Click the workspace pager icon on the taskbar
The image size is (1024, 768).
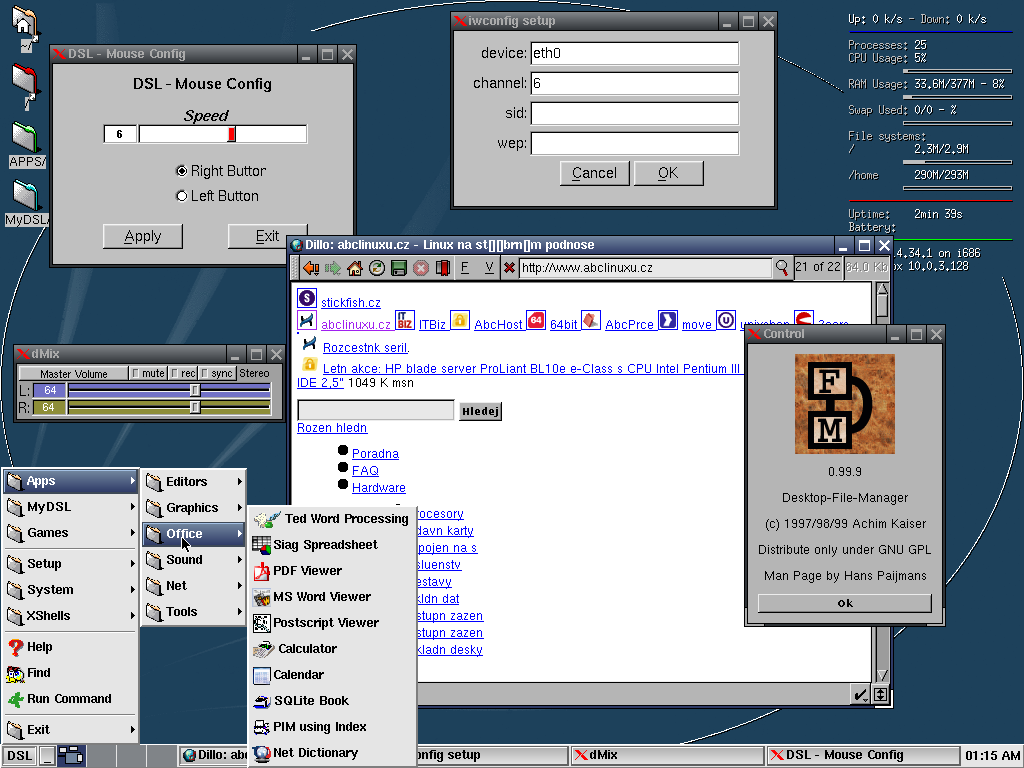(71, 756)
